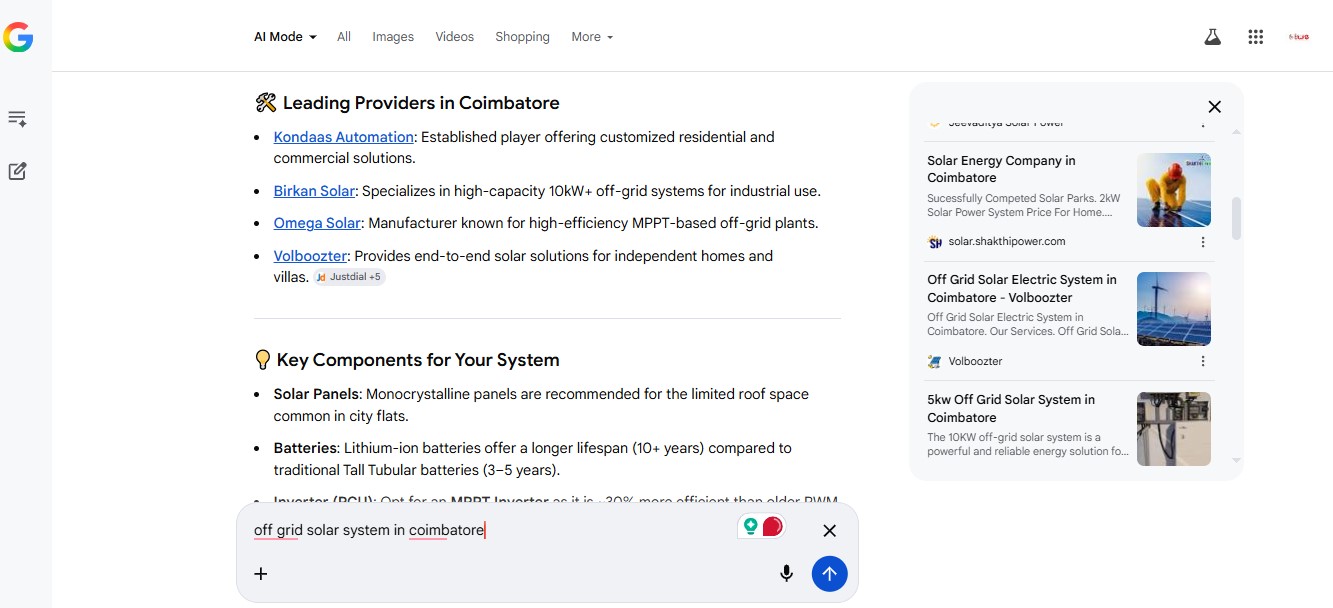1333x608 pixels.
Task: Switch to the All results tab
Action: click(344, 37)
